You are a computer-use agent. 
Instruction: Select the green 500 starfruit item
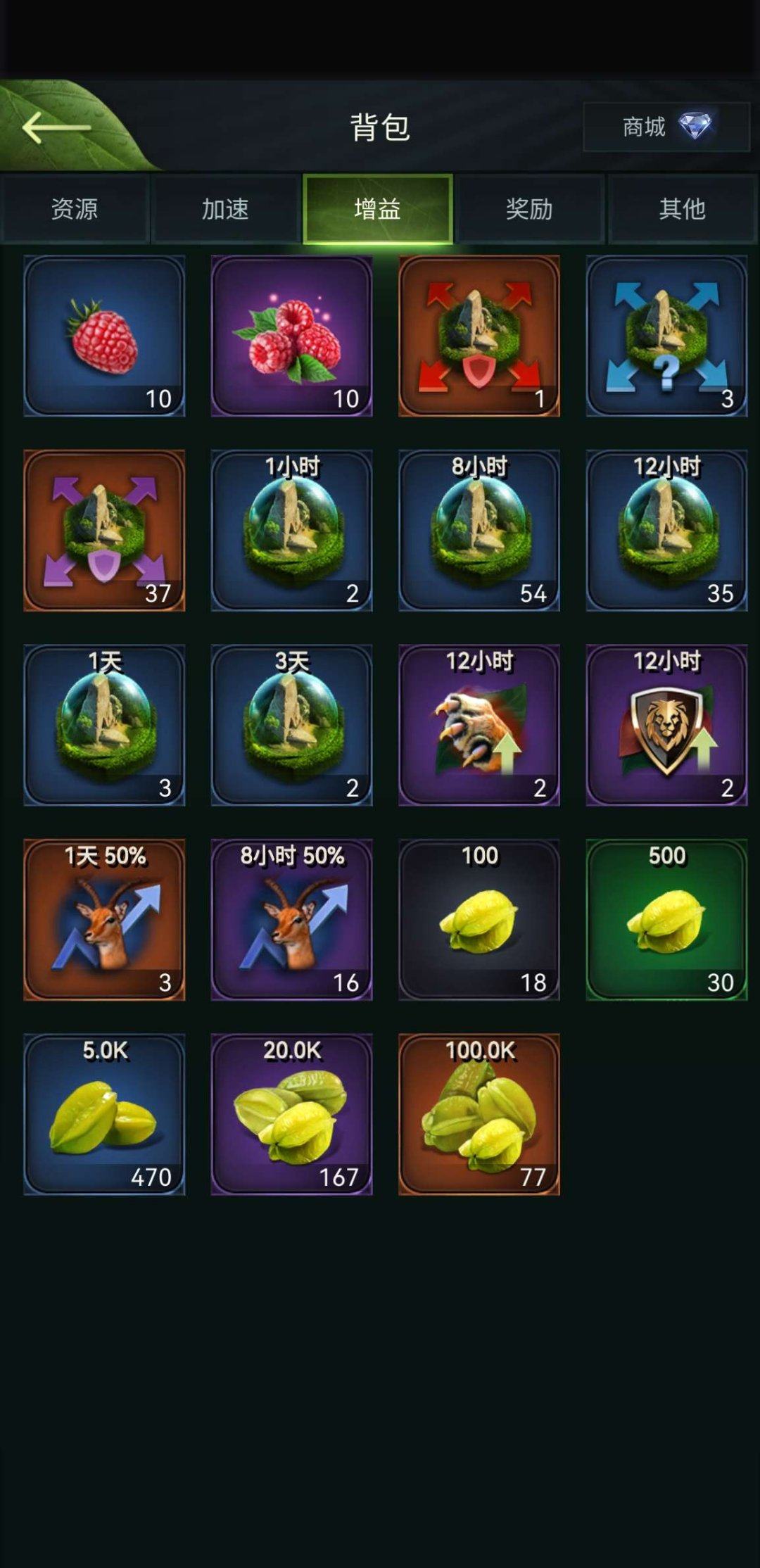tap(666, 920)
